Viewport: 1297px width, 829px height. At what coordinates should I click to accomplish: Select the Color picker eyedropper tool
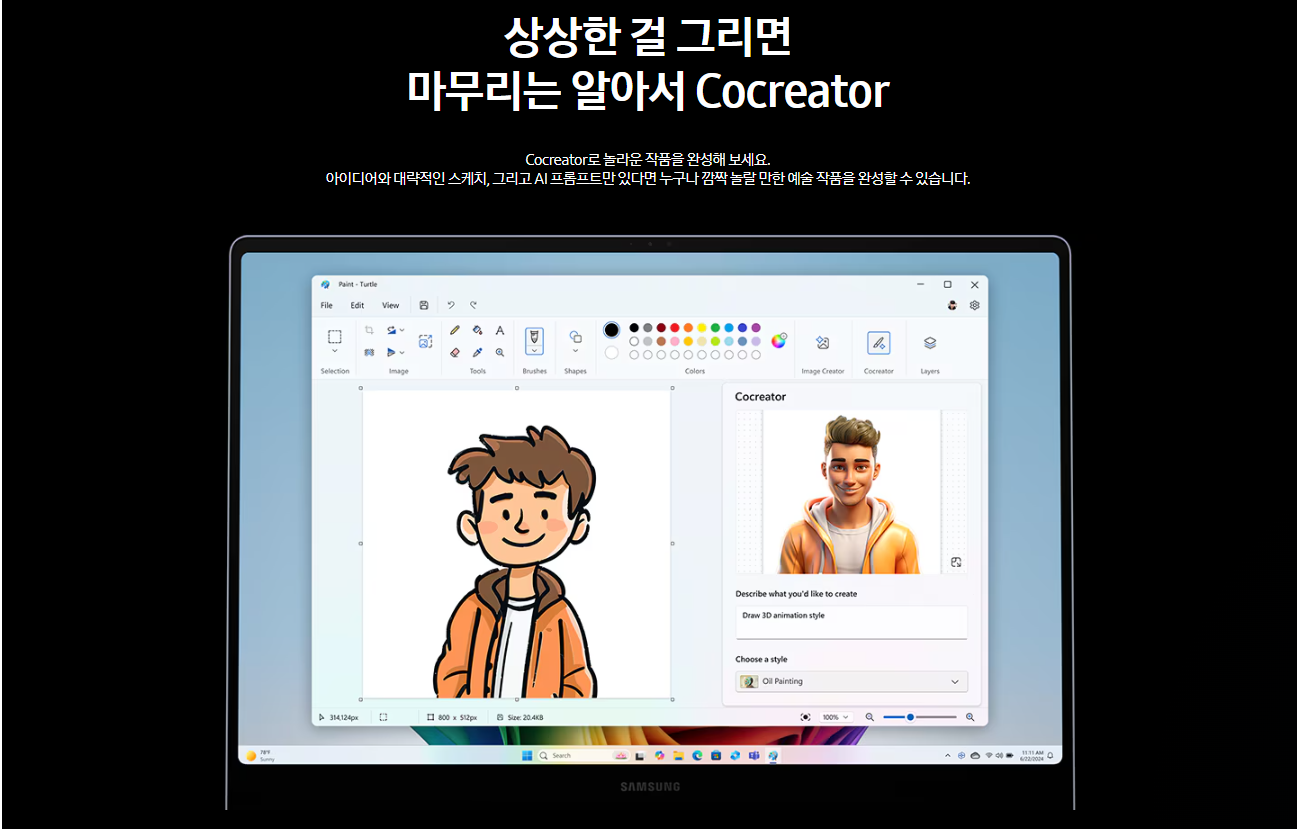478,352
